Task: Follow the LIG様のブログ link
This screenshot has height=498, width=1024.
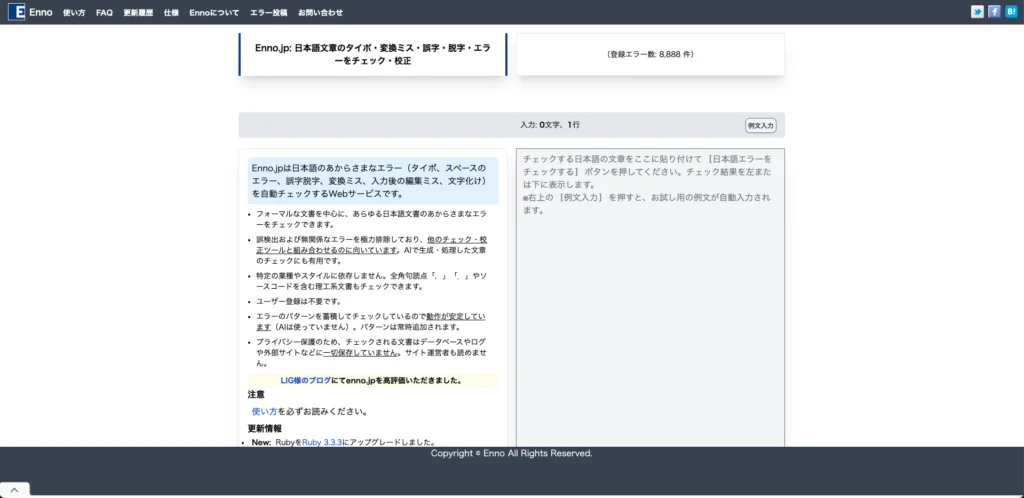Action: (305, 380)
